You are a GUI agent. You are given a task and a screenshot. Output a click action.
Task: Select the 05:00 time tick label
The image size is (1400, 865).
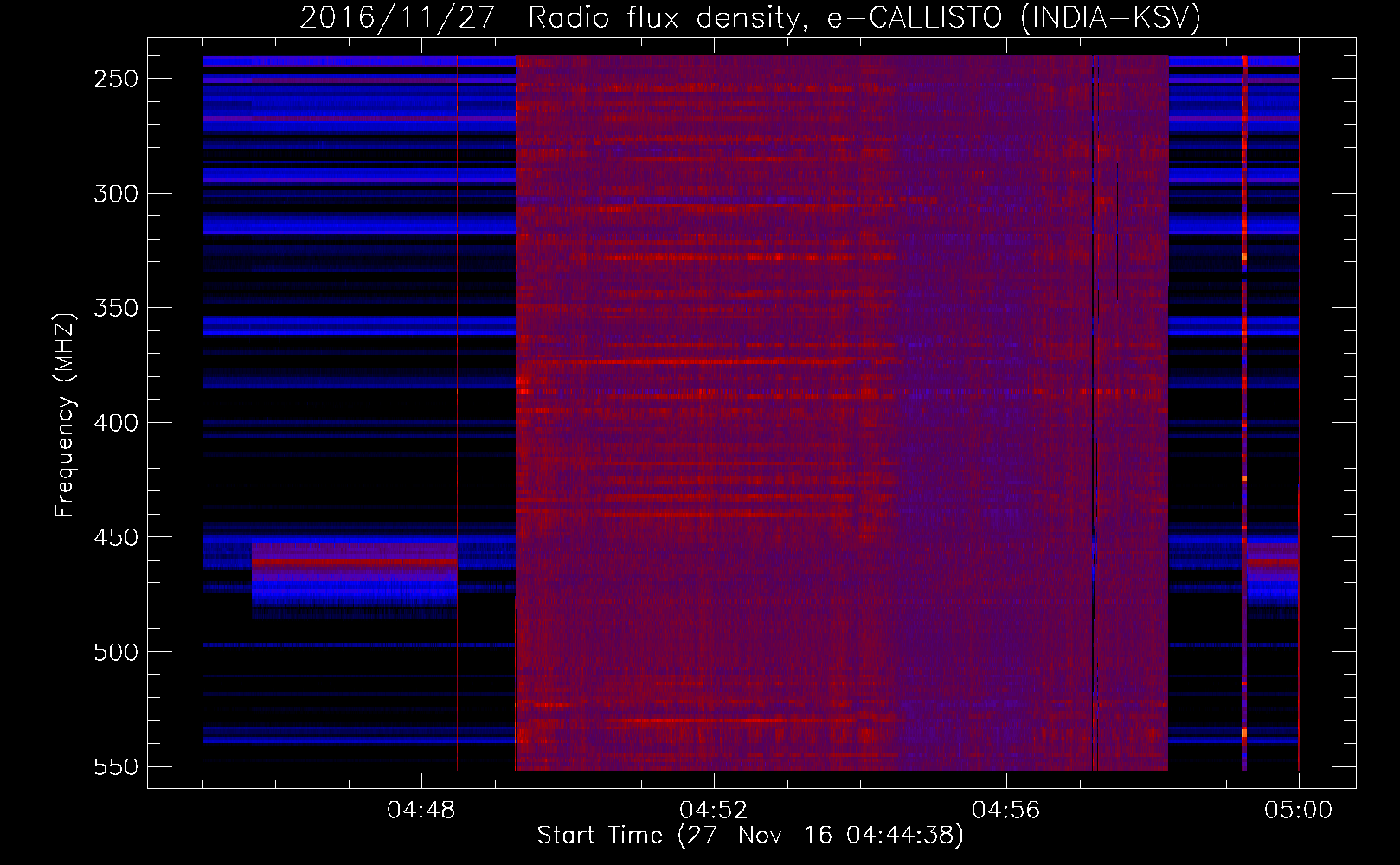[1299, 811]
